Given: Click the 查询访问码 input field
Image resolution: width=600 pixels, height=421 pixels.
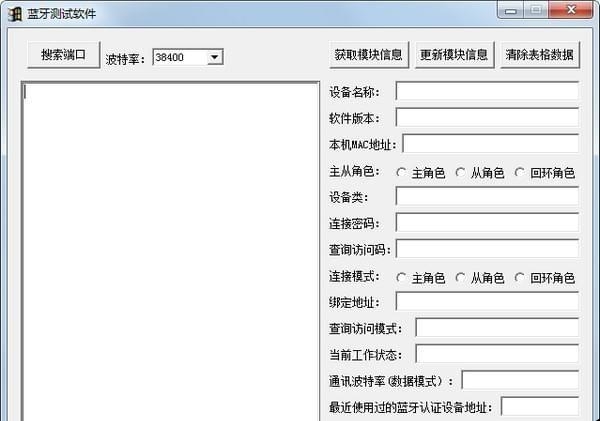Looking at the screenshot, I should (487, 249).
